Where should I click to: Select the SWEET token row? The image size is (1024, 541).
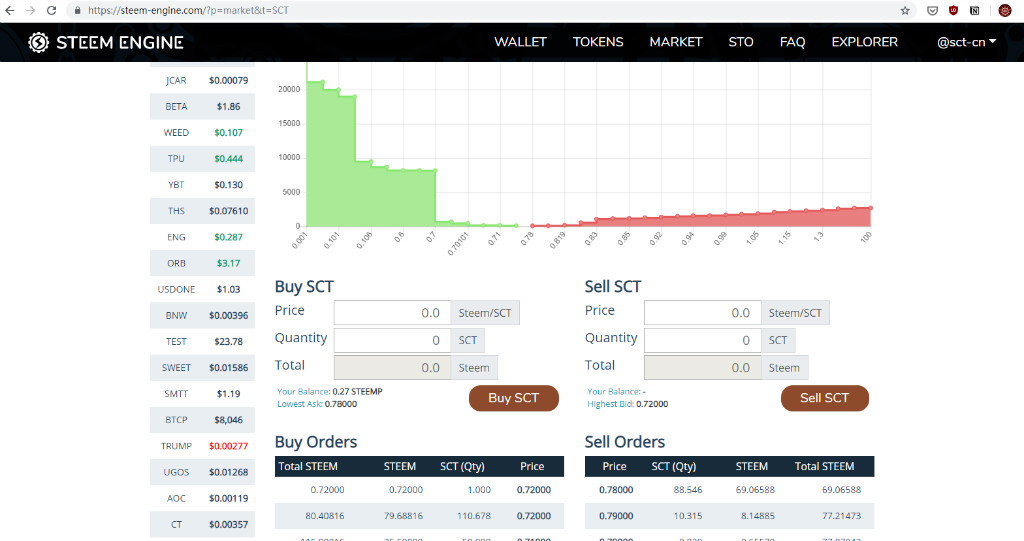[x=202, y=368]
